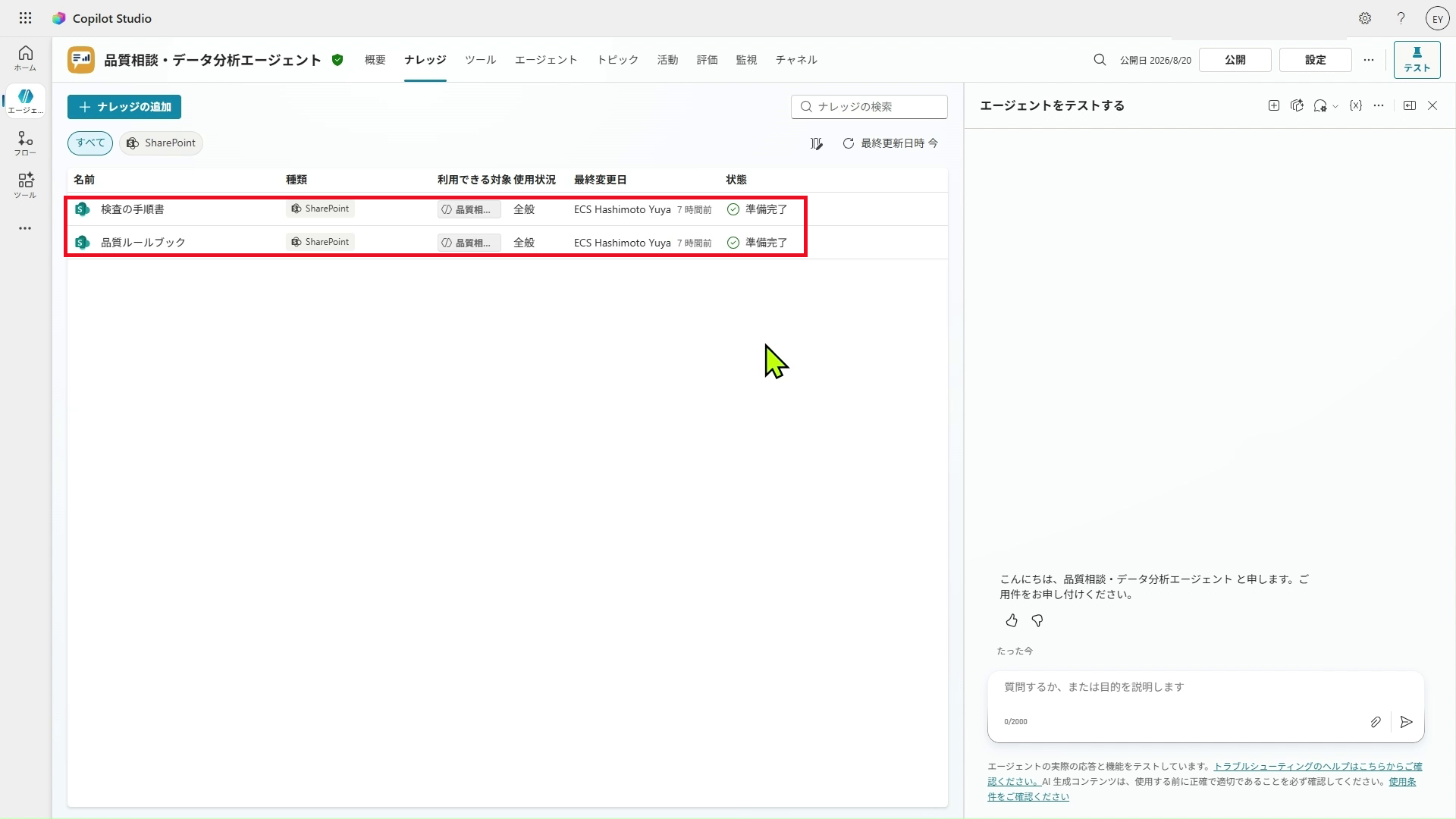Image resolution: width=1456 pixels, height=819 pixels.
Task: Show more sidebar items ellipsis
Action: point(25,228)
